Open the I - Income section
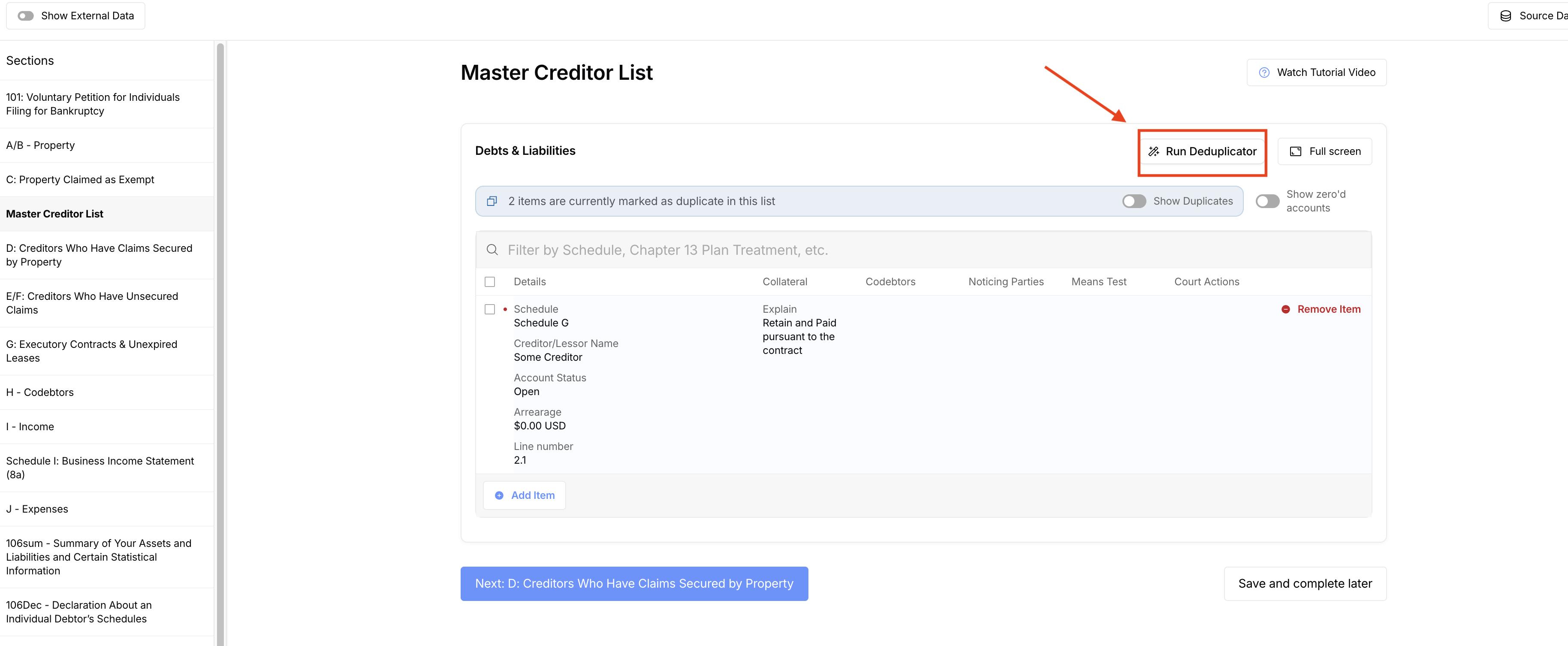 tap(106, 427)
